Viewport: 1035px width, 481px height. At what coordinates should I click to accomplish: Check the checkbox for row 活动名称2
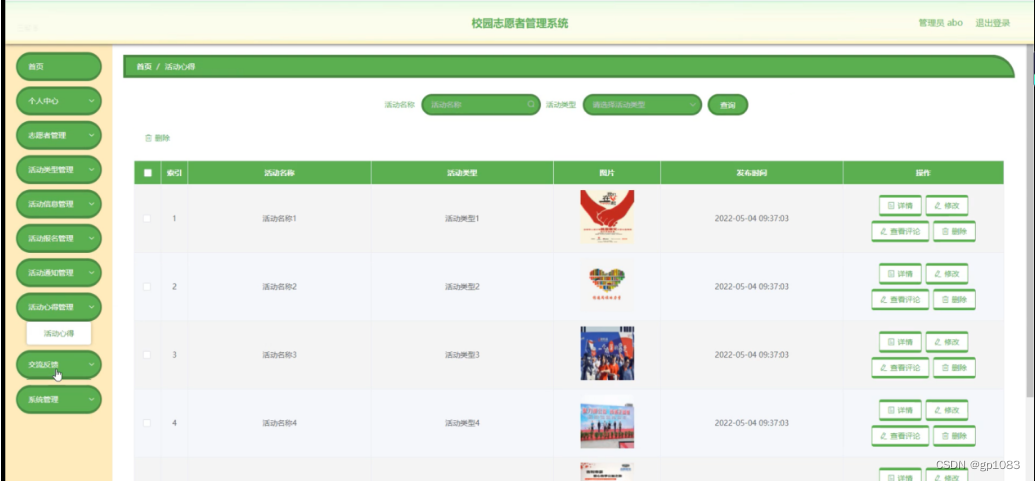tap(147, 286)
